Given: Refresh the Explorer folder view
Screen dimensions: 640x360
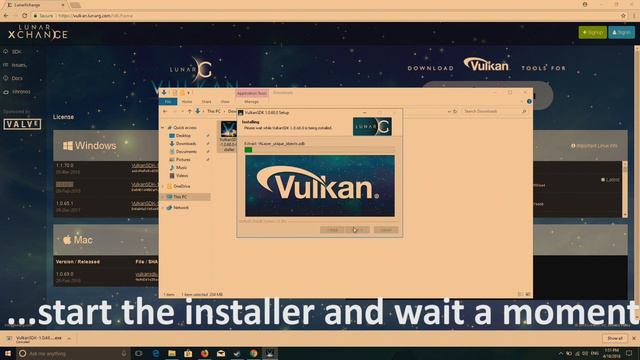Looking at the screenshot, I should 455,111.
